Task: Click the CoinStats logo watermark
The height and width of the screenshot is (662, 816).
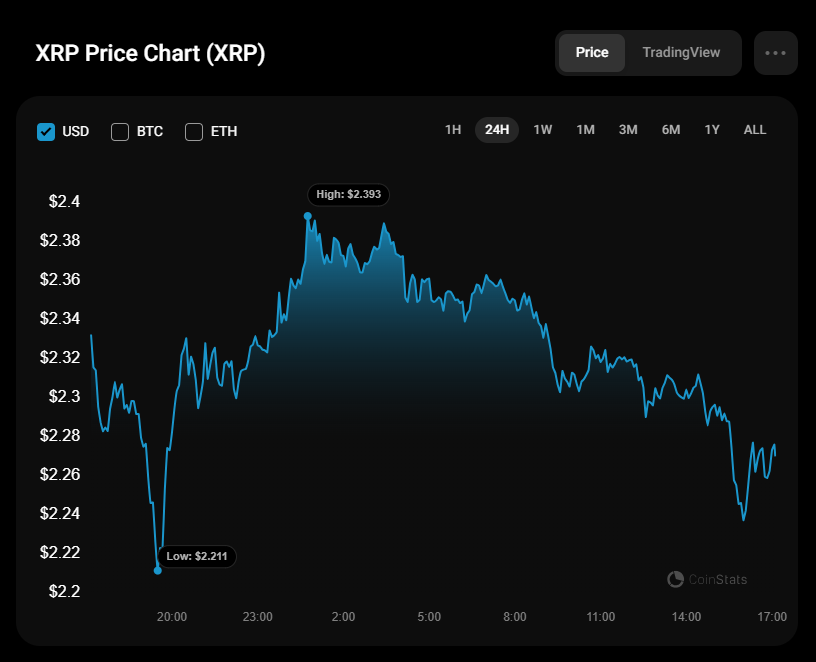Action: click(707, 579)
